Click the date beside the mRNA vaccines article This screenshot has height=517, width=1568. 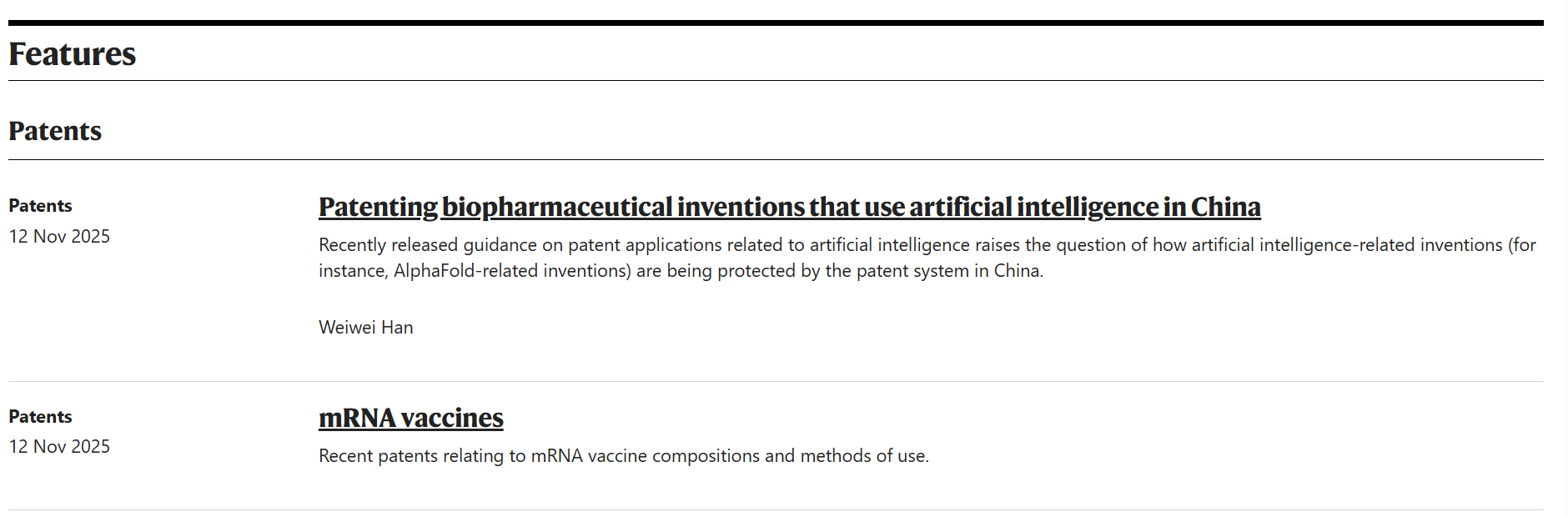59,447
